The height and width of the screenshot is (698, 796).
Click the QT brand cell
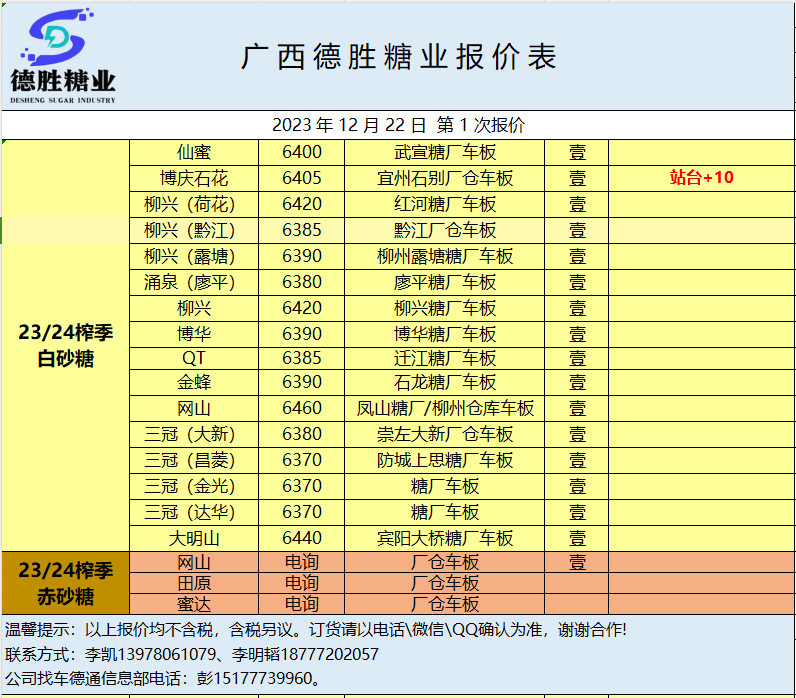194,357
